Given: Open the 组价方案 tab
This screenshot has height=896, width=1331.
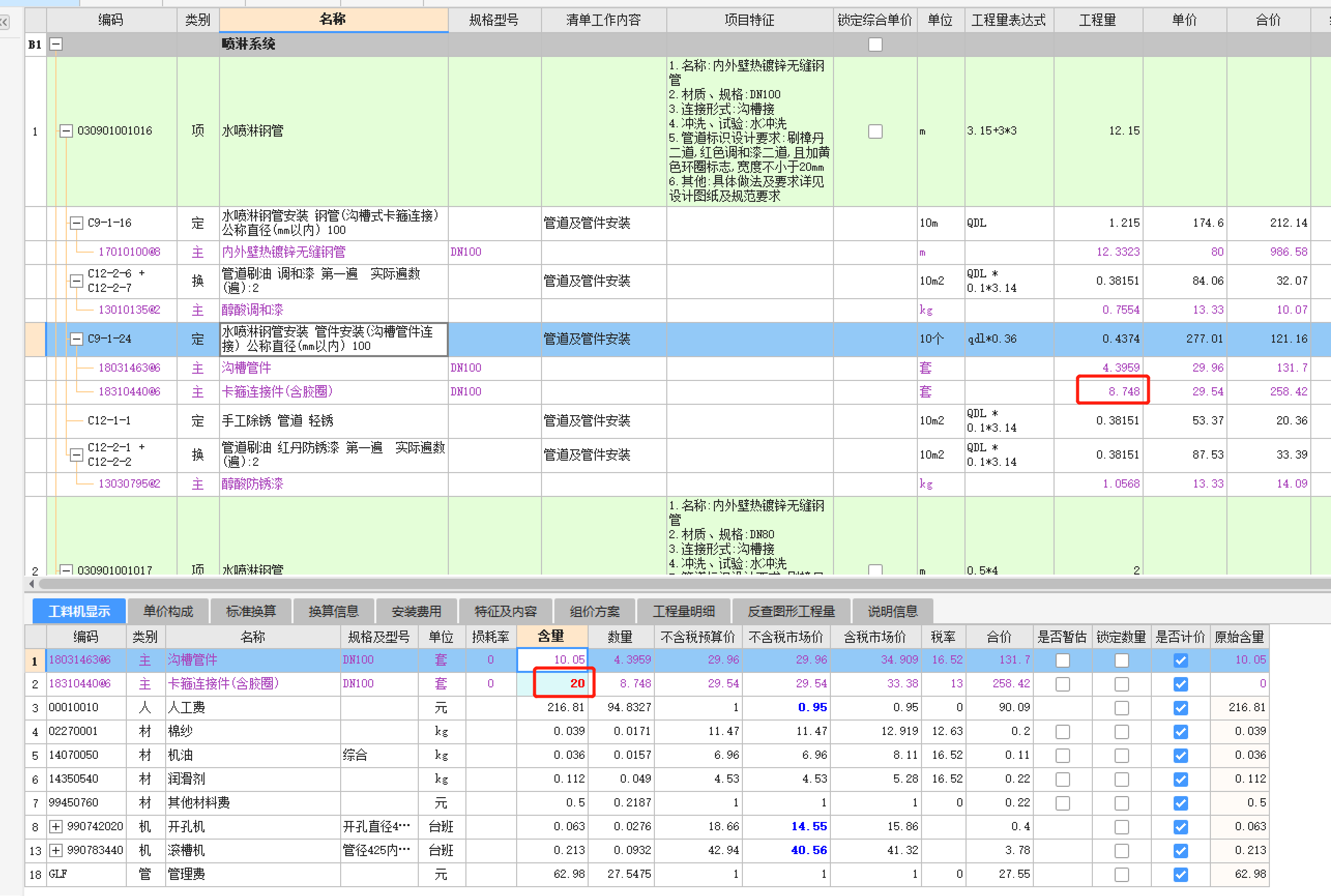Looking at the screenshot, I should 594,611.
